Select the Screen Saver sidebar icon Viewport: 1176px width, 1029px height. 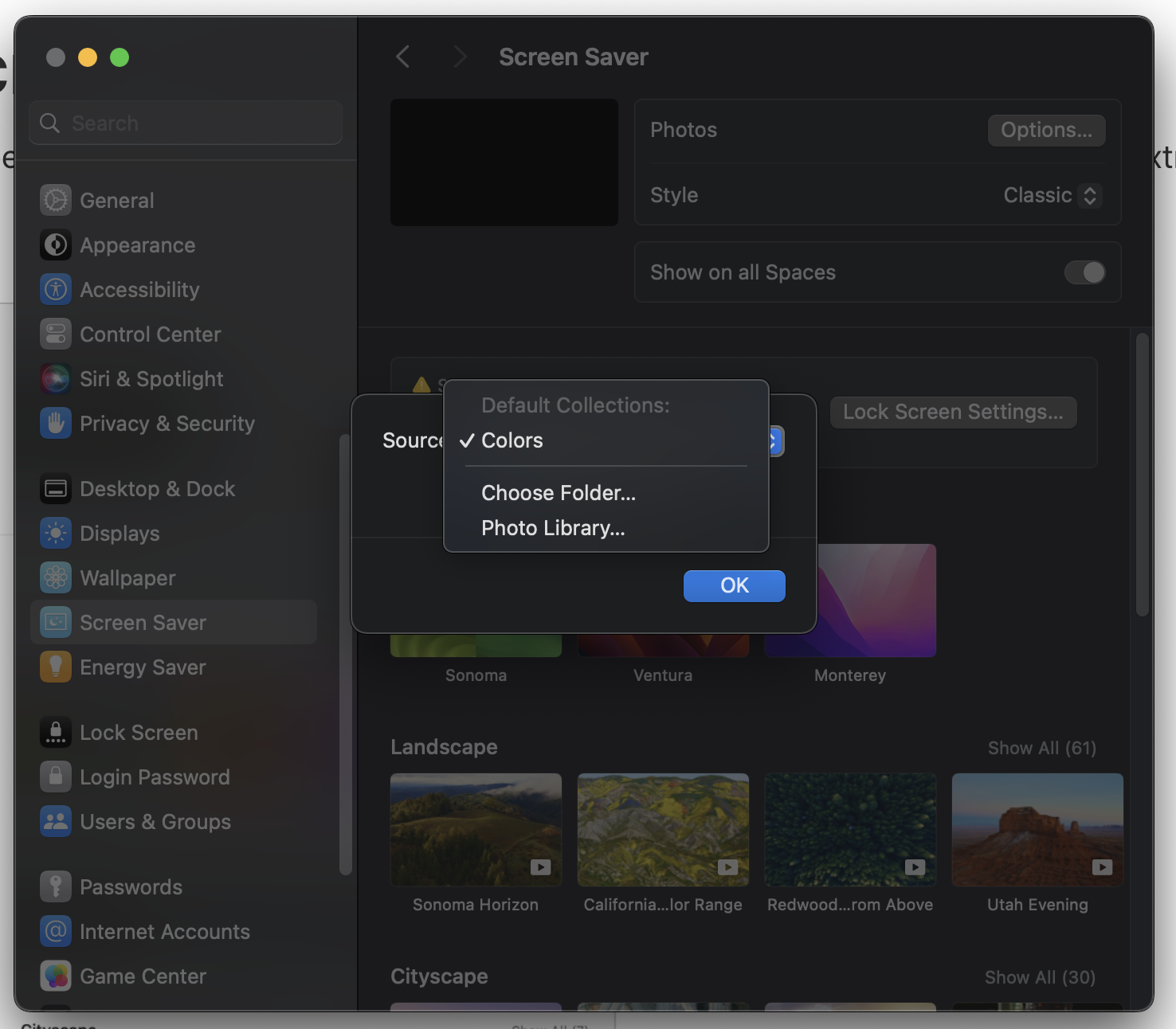pyautogui.click(x=56, y=623)
